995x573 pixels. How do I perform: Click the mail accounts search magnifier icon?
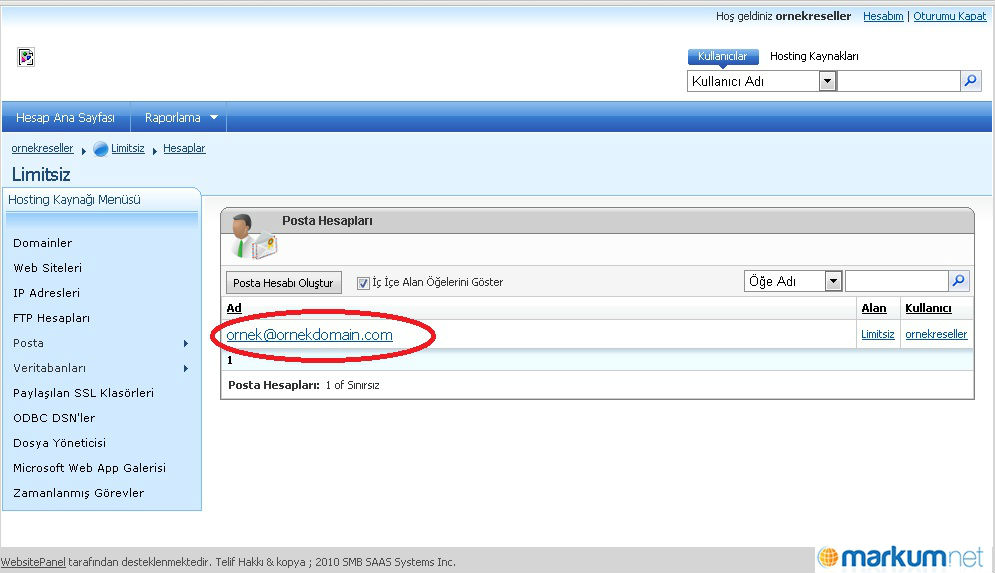[959, 281]
